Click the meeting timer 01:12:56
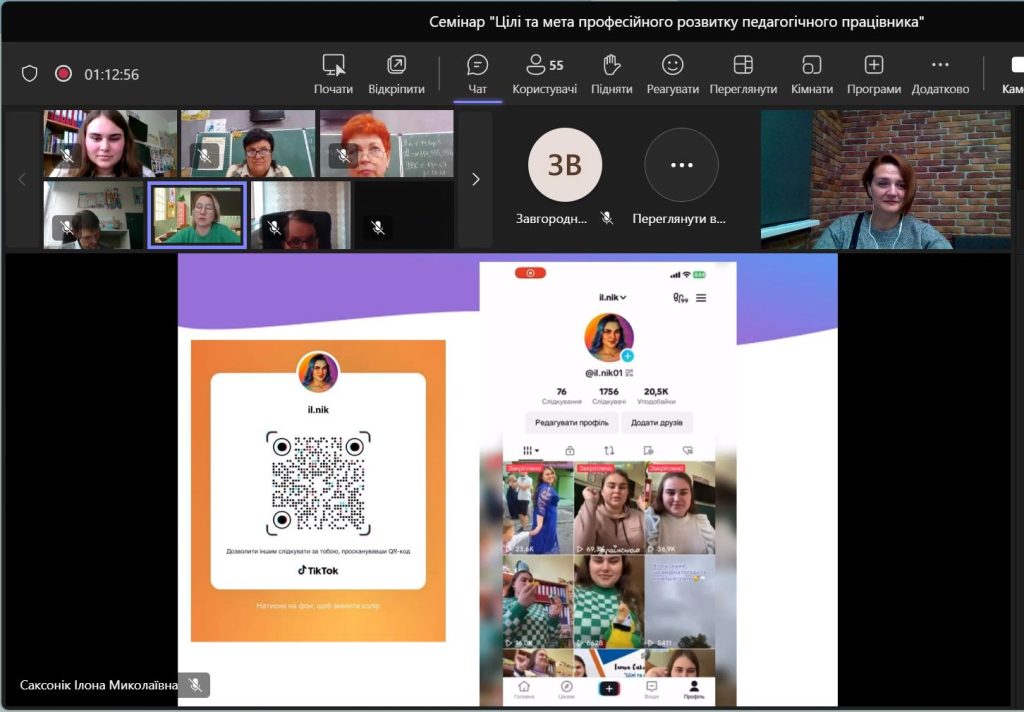 (112, 74)
